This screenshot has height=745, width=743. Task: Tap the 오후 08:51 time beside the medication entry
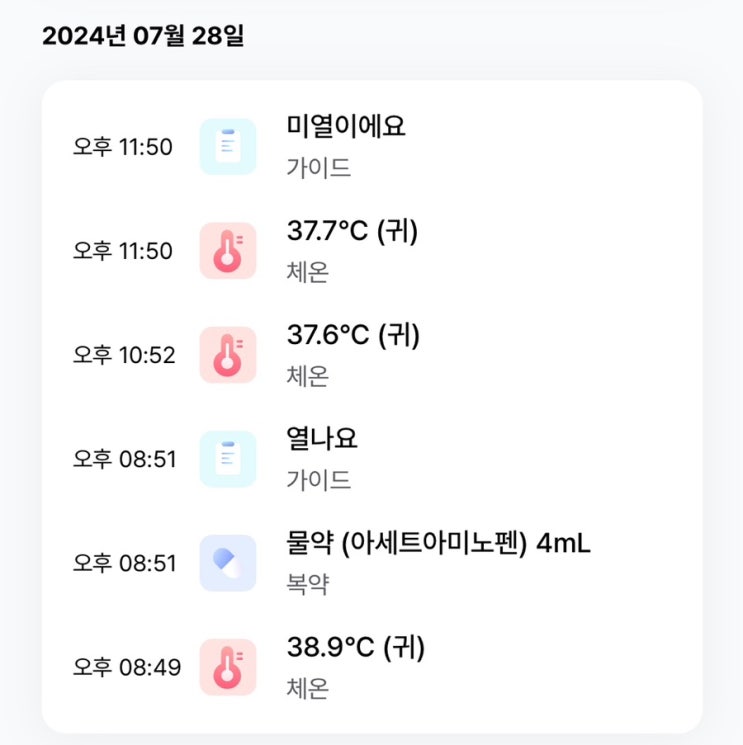click(x=124, y=563)
